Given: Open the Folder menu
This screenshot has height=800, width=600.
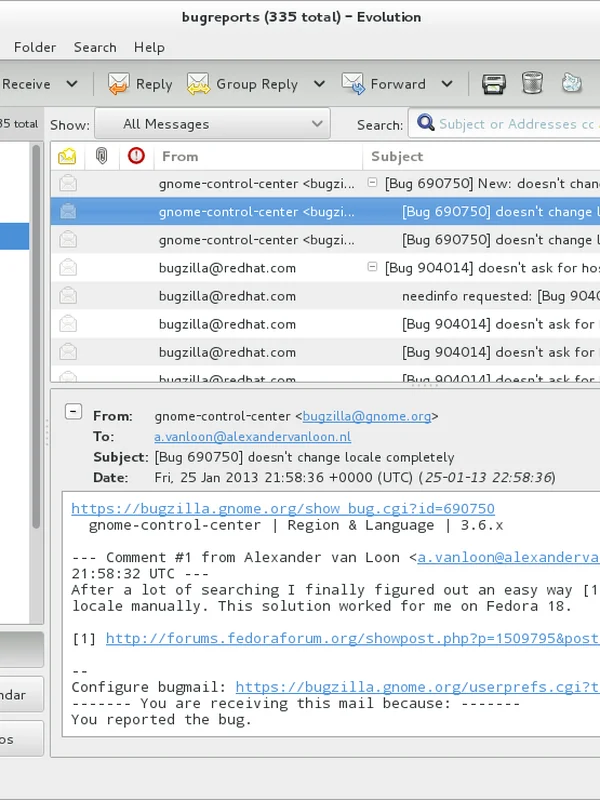Looking at the screenshot, I should click(35, 47).
